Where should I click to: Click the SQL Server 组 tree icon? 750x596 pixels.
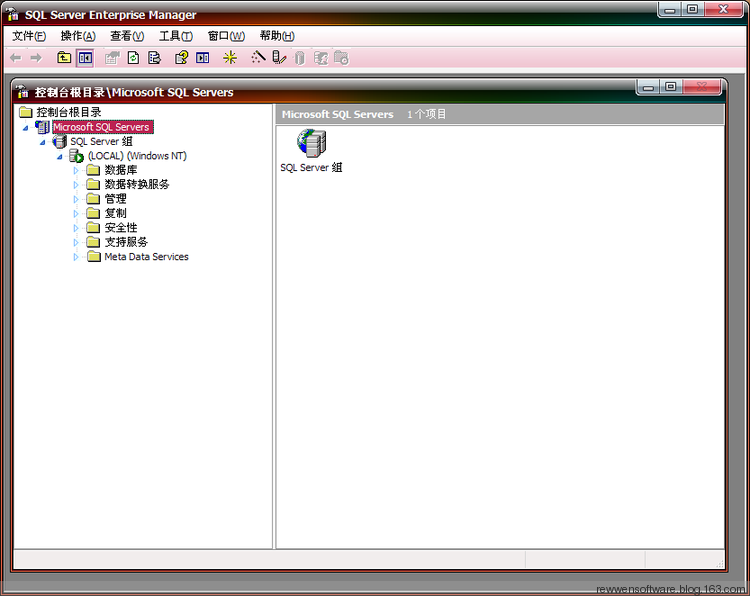click(59, 142)
